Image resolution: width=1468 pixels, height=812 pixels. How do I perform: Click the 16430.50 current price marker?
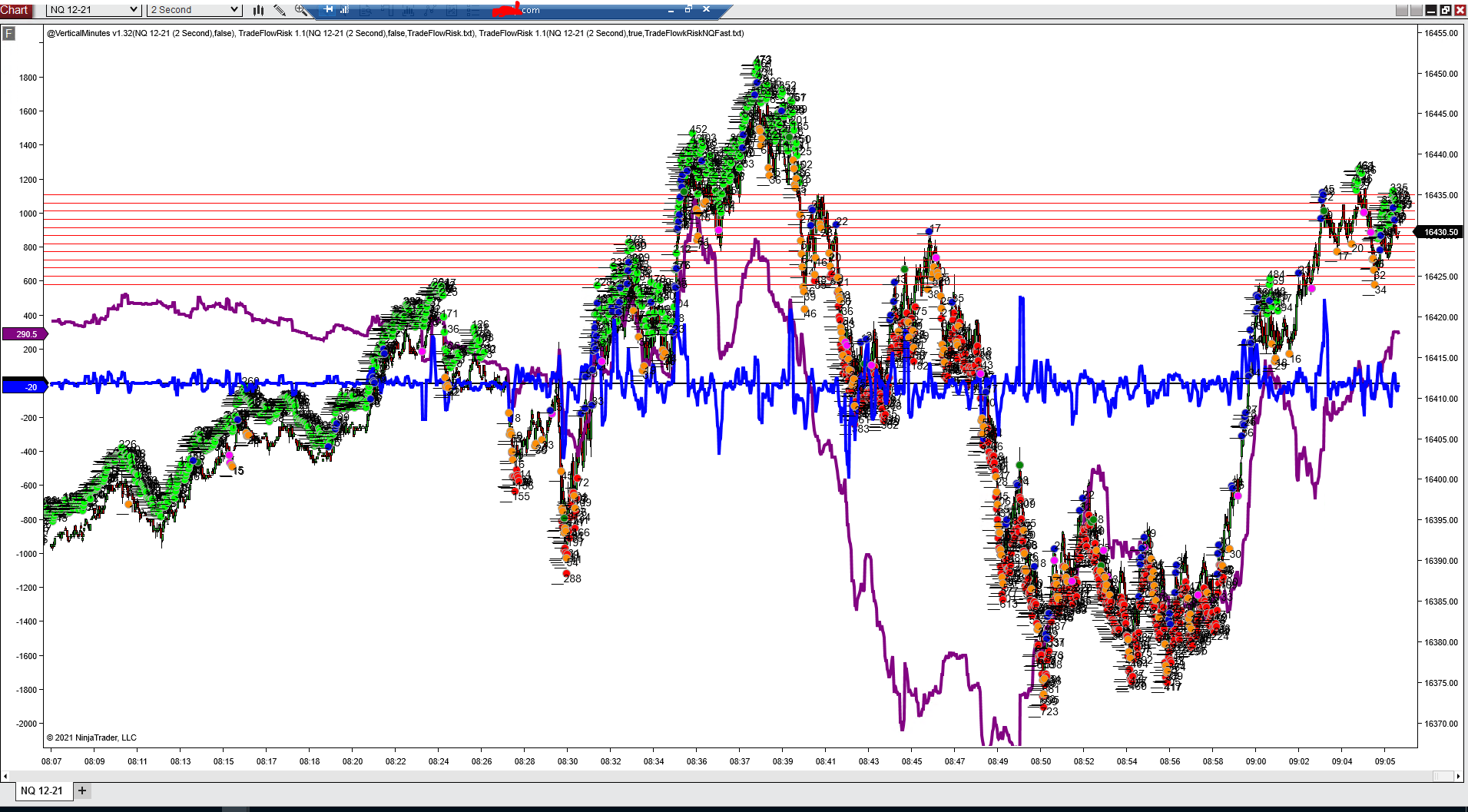click(1440, 232)
